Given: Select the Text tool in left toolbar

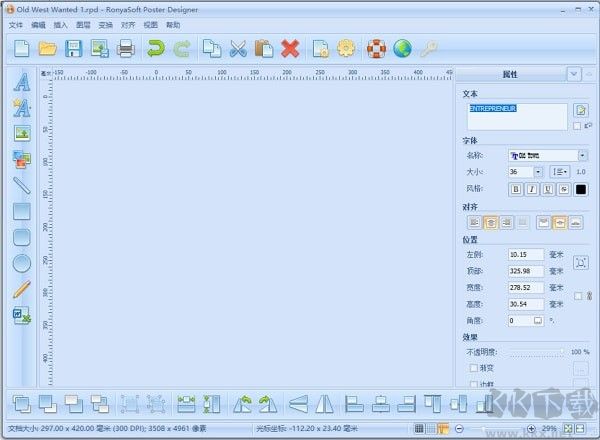Looking at the screenshot, I should pyautogui.click(x=22, y=81).
